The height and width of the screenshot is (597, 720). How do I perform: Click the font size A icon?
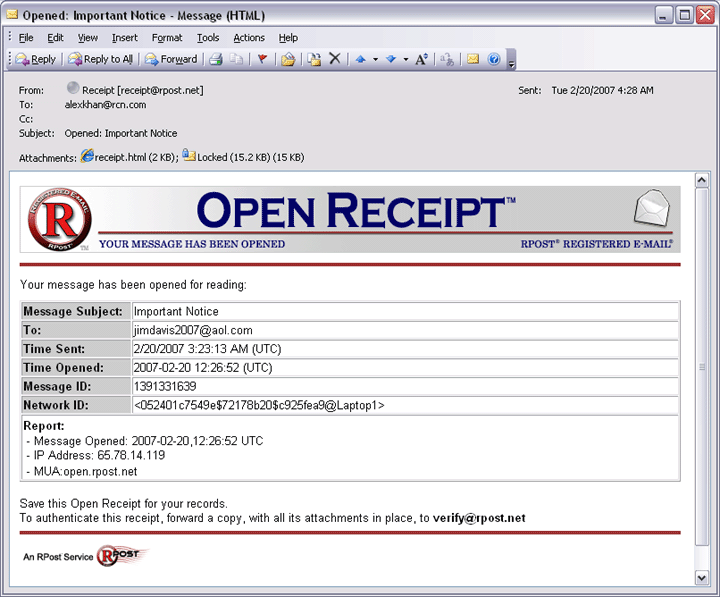(x=421, y=59)
